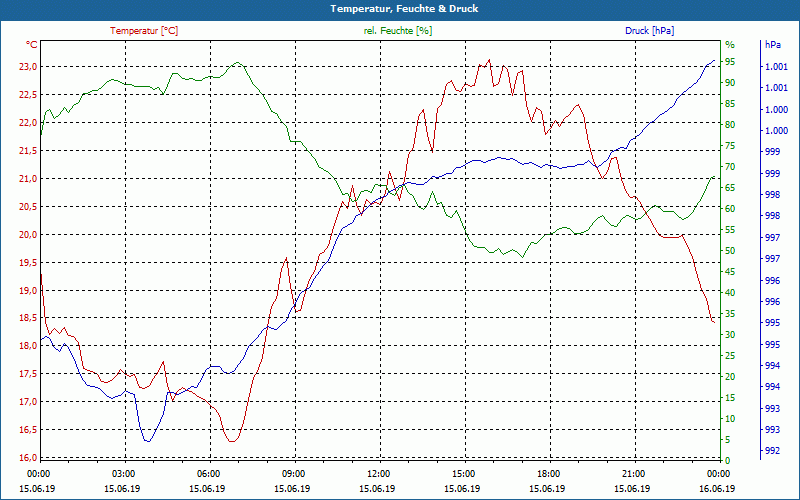Click the '09:00' time axis label

coord(293,473)
